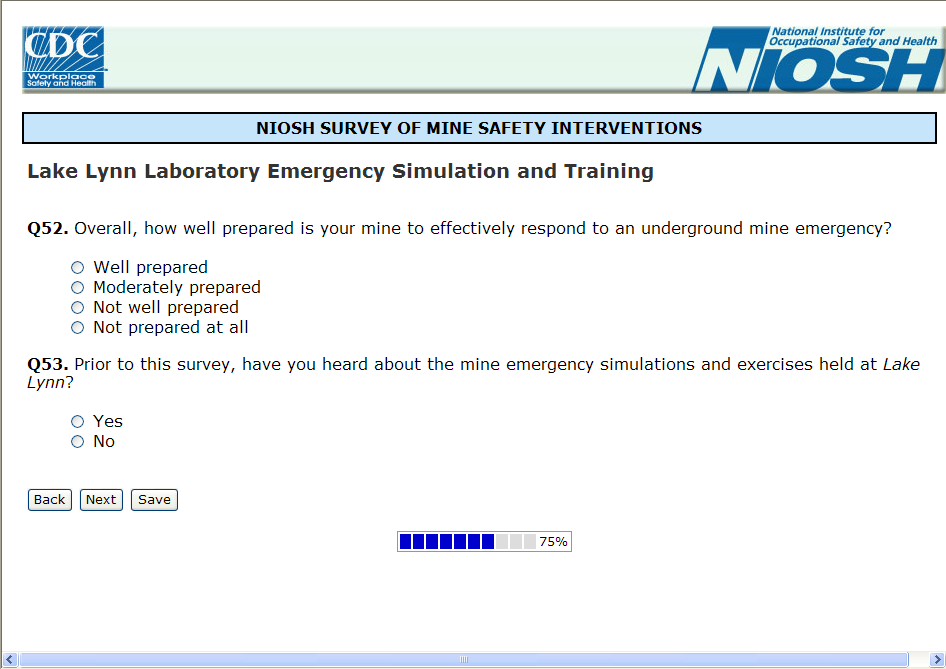Click the Lake Lynn Laboratory section heading
This screenshot has height=669, width=946.
[340, 171]
